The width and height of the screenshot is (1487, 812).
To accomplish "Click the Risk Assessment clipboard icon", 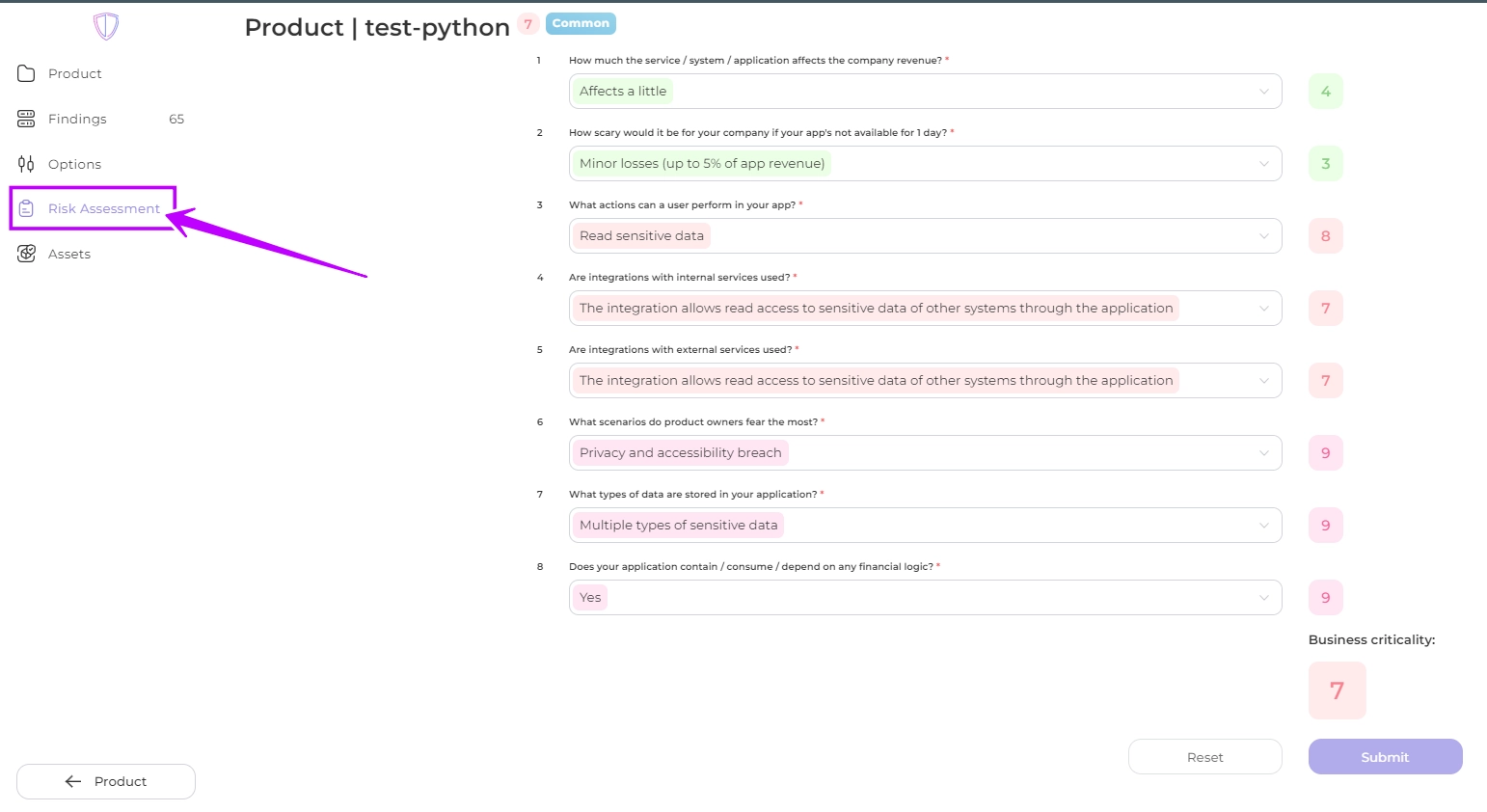I will tap(26, 208).
